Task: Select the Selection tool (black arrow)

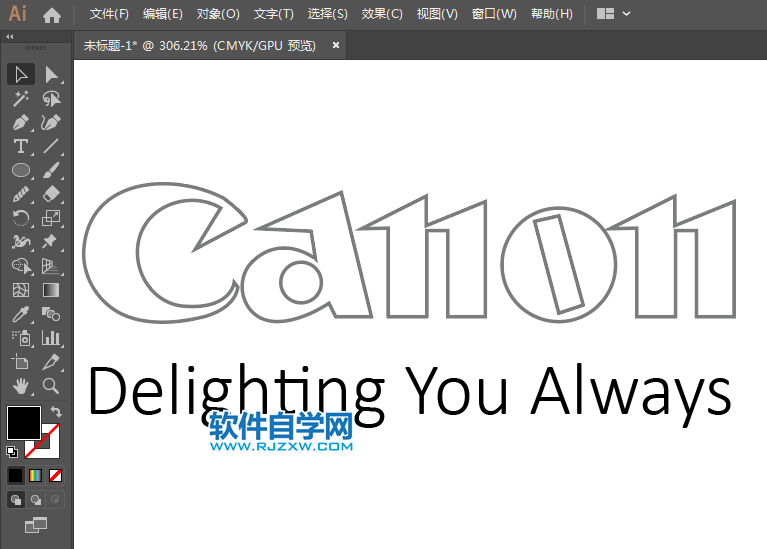Action: 21,75
